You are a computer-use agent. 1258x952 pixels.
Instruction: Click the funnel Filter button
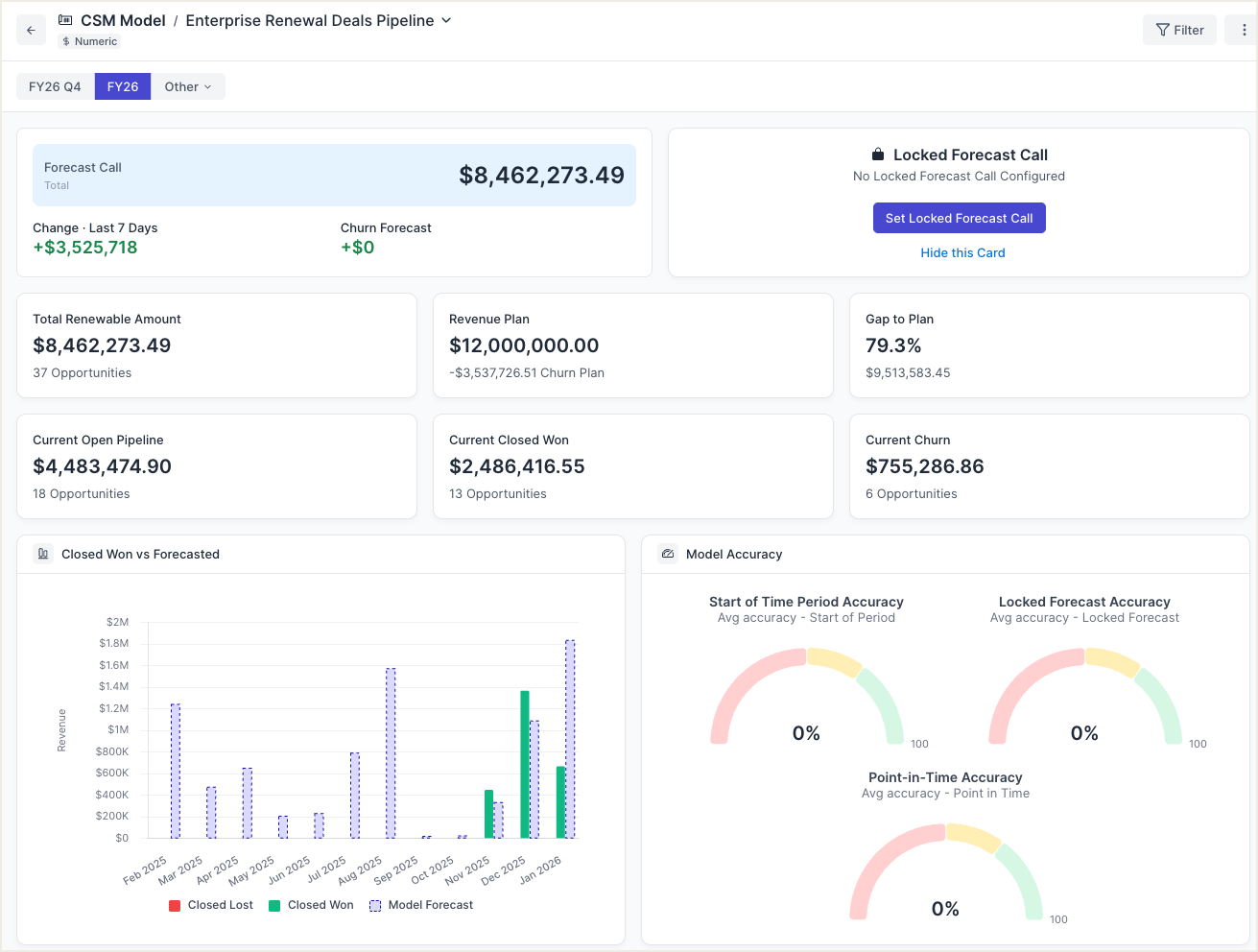pos(1179,30)
